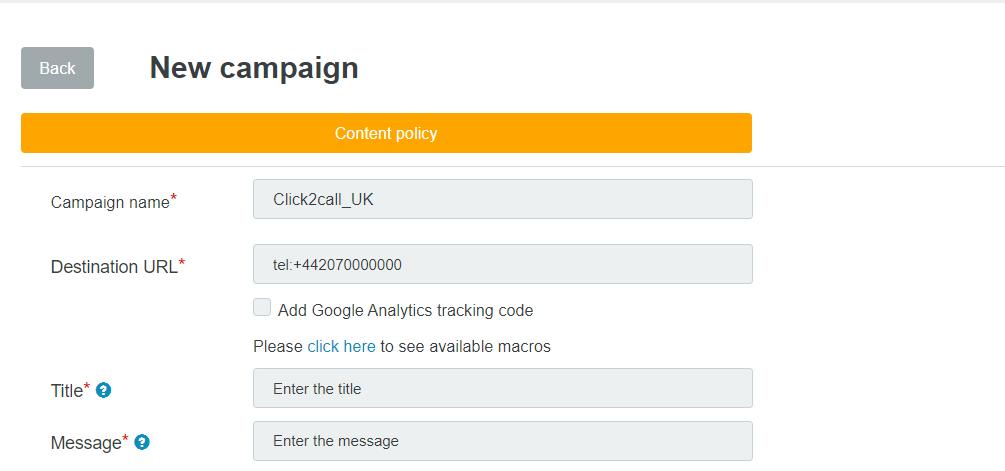
Task: Click the Destination URL label
Action: point(114,267)
